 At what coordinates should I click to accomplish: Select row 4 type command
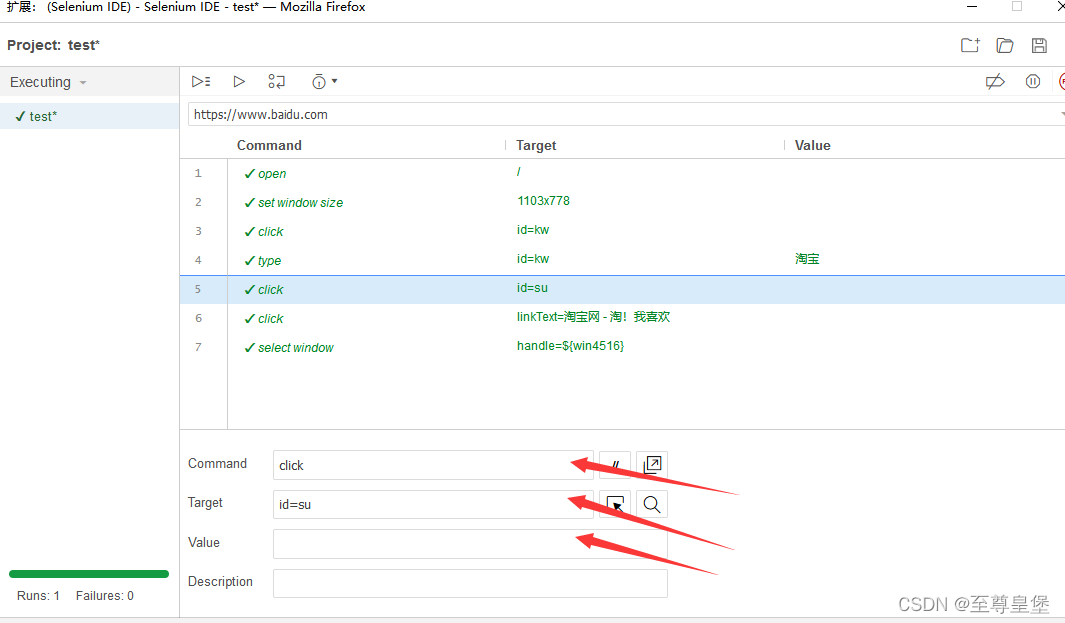[x=622, y=260]
